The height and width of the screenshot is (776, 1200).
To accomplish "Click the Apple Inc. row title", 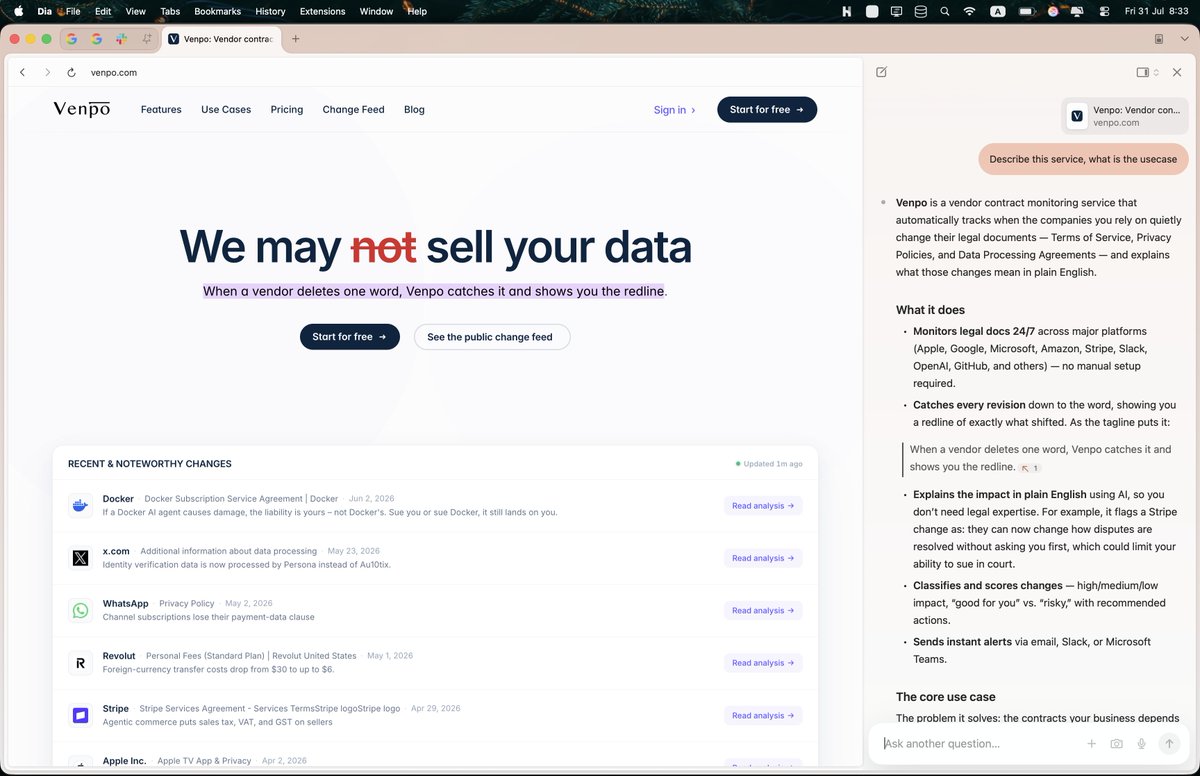I will (124, 761).
